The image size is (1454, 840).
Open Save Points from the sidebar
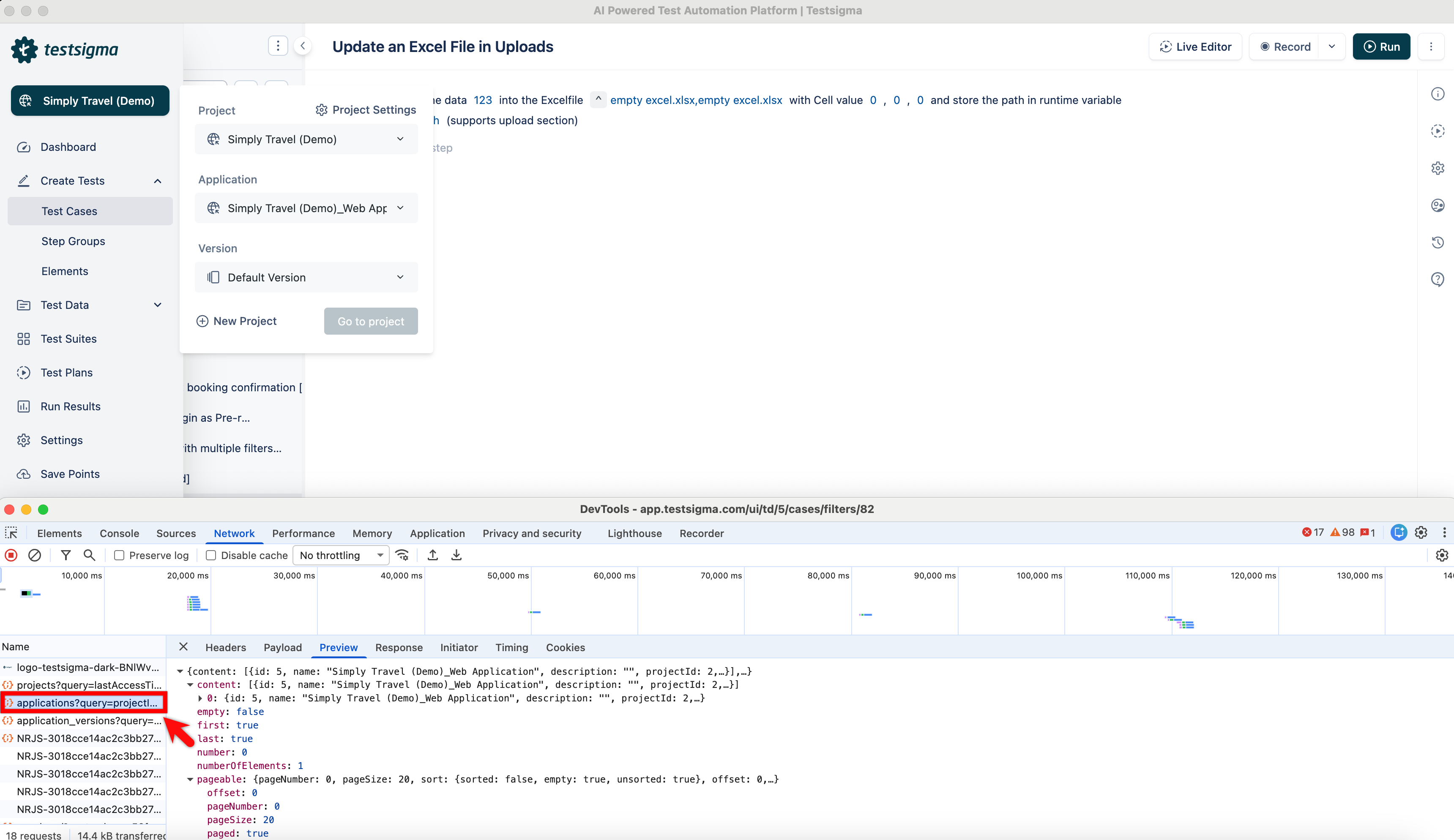tap(69, 474)
